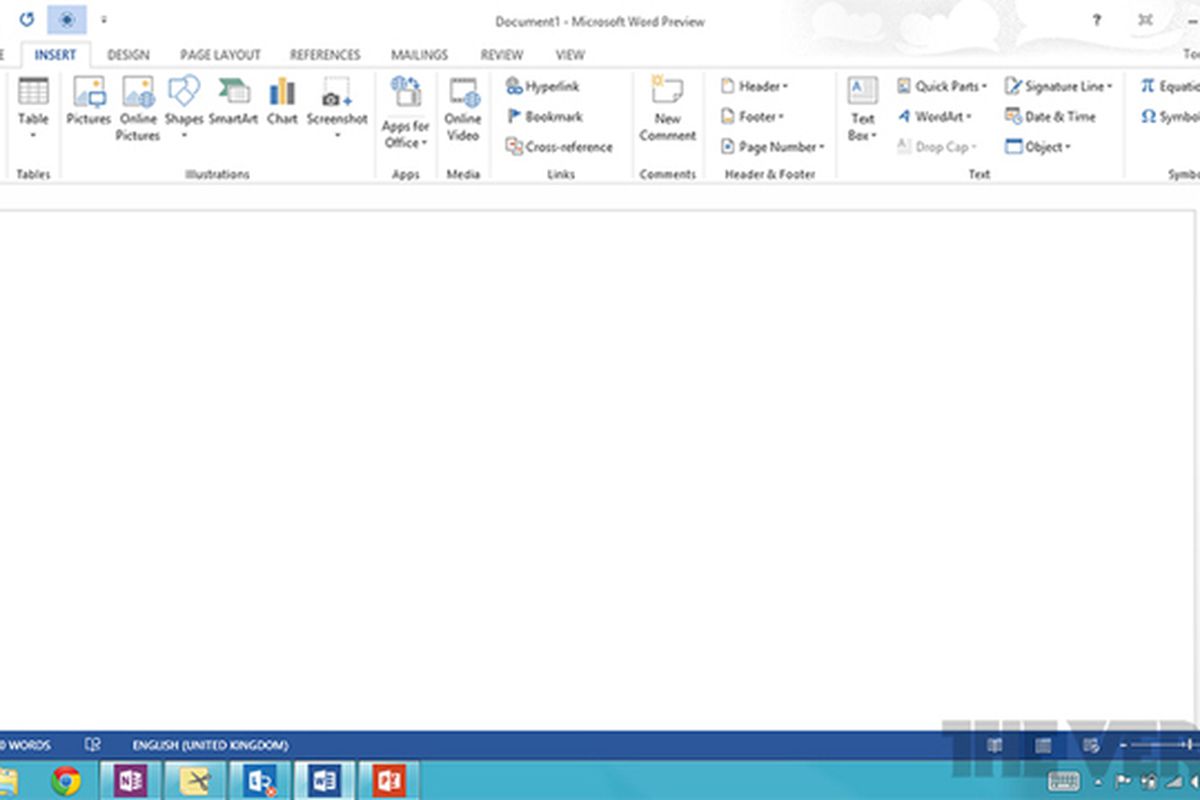Switch to the Design tab
The width and height of the screenshot is (1200, 800).
tap(128, 55)
